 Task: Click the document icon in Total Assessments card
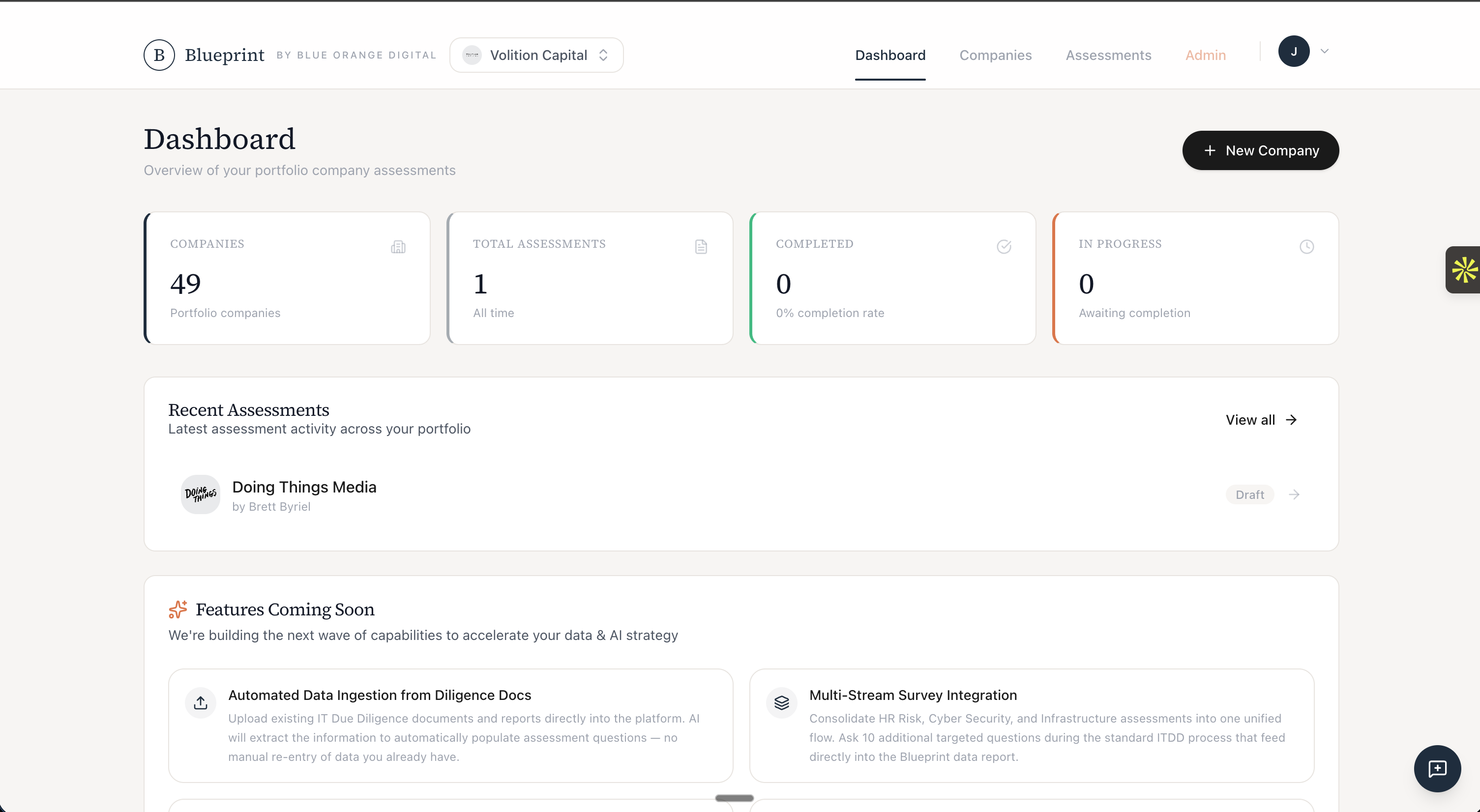point(701,247)
